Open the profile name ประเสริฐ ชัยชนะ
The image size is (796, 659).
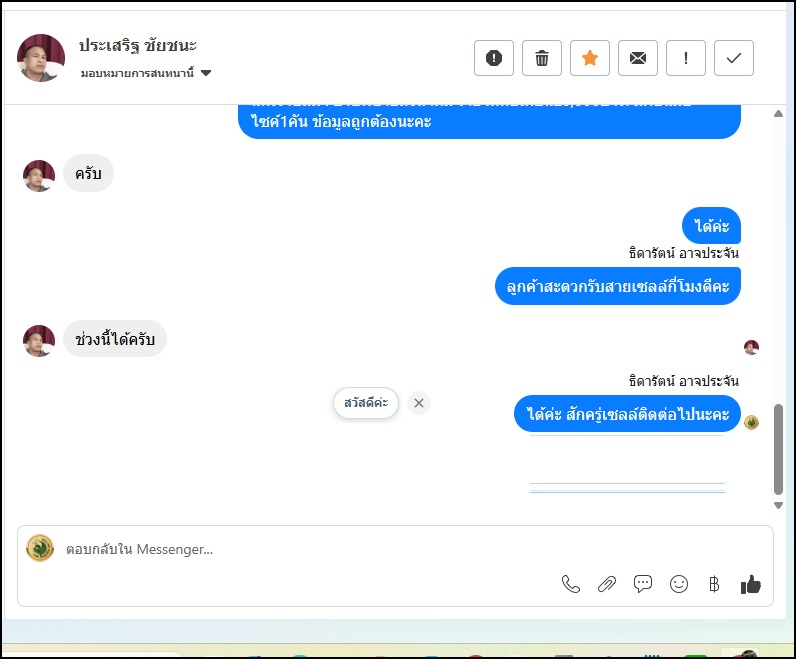[x=138, y=46]
